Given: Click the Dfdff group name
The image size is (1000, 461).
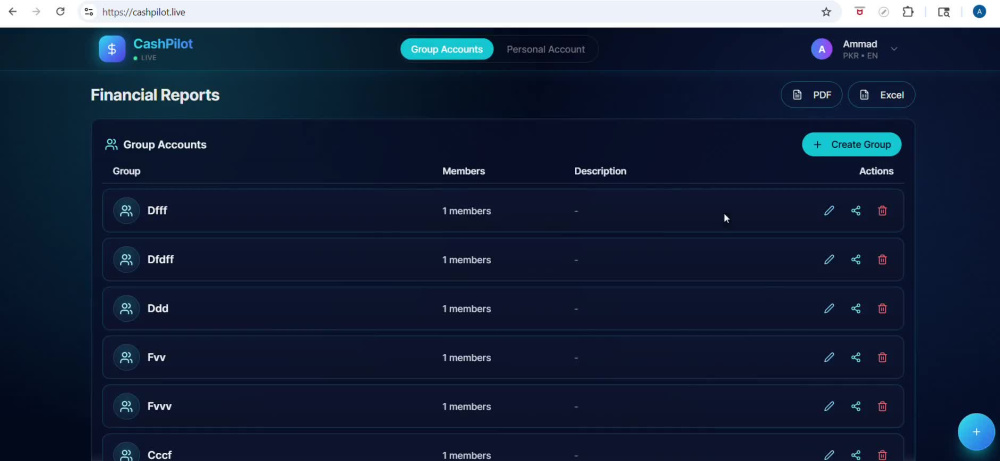Looking at the screenshot, I should click(x=160, y=260).
